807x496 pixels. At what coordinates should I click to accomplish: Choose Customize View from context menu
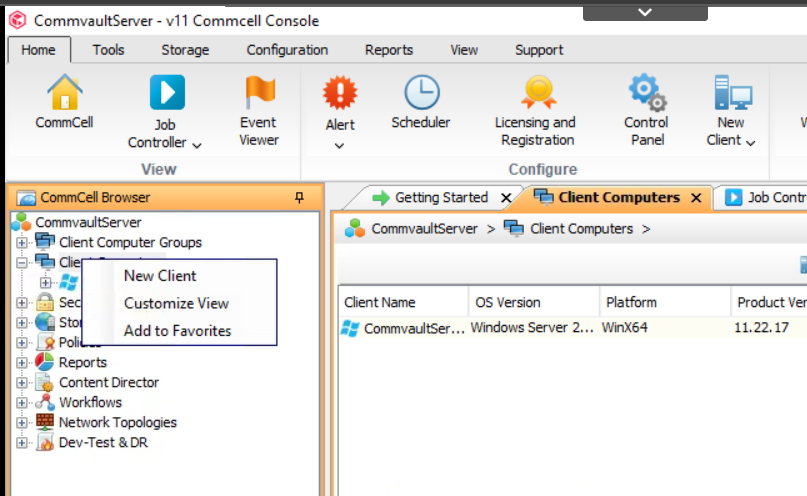(180, 304)
